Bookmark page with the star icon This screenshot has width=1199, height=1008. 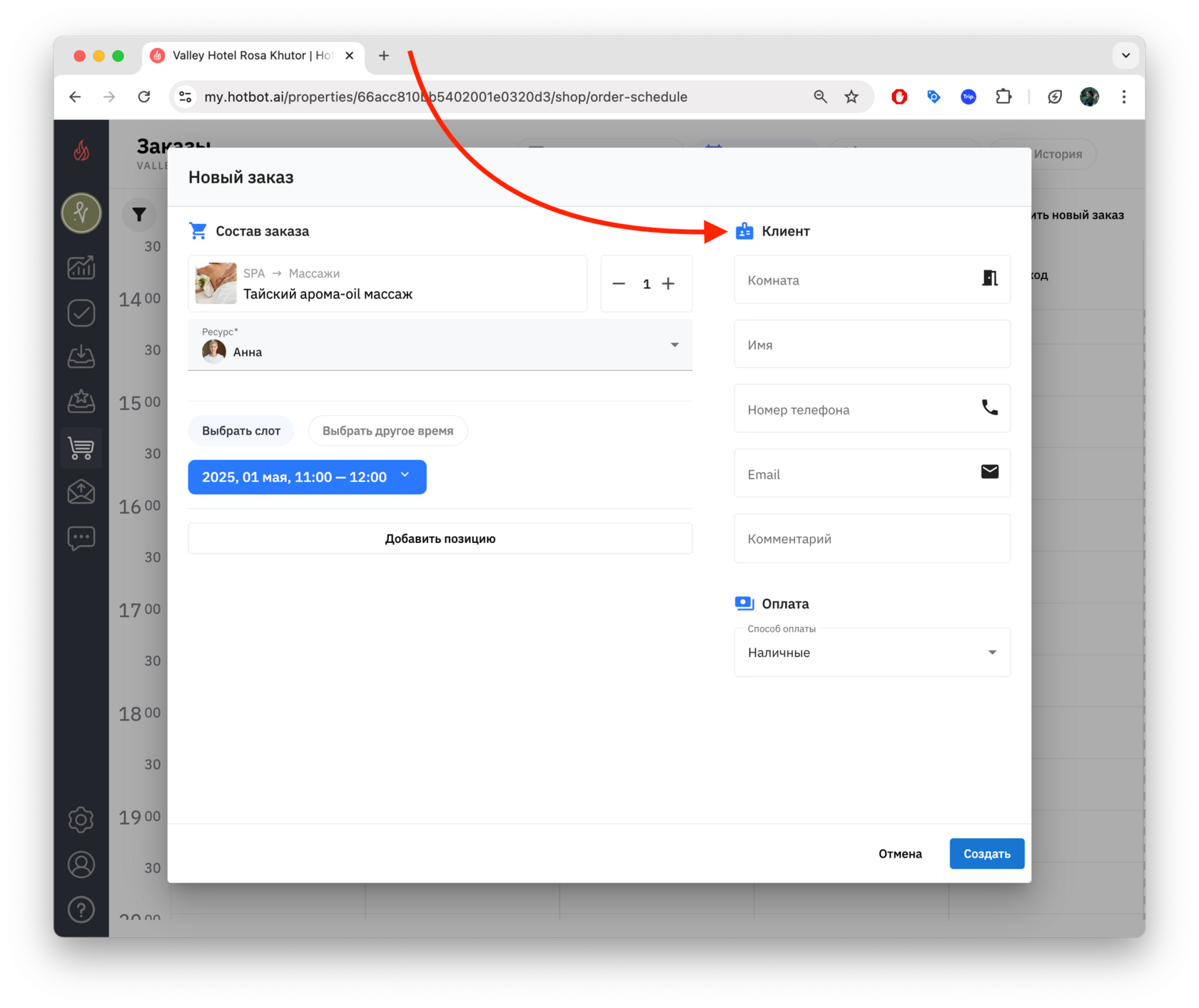(x=851, y=96)
